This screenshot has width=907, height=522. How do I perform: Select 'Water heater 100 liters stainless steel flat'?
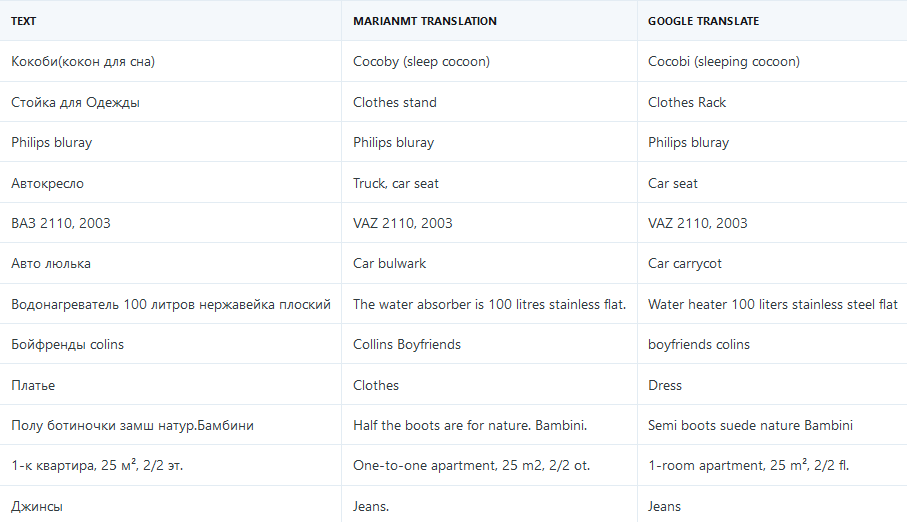point(773,304)
